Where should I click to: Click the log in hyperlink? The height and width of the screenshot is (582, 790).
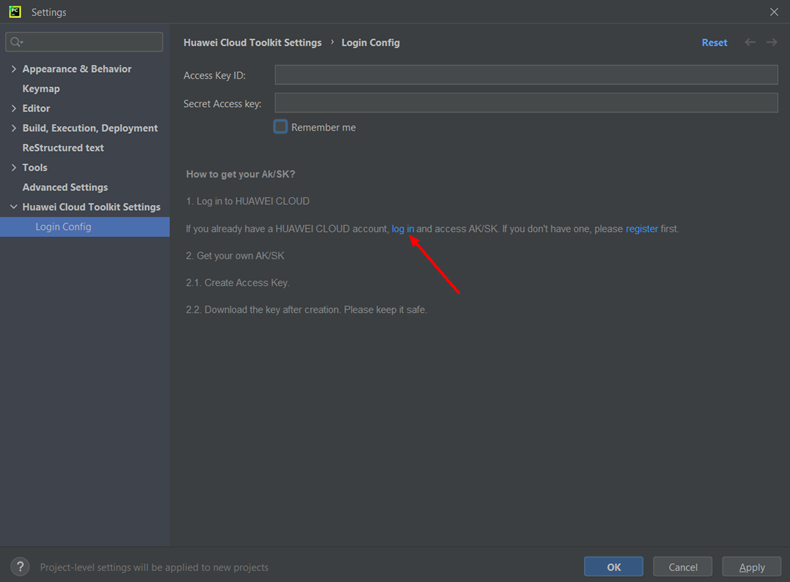tap(403, 229)
